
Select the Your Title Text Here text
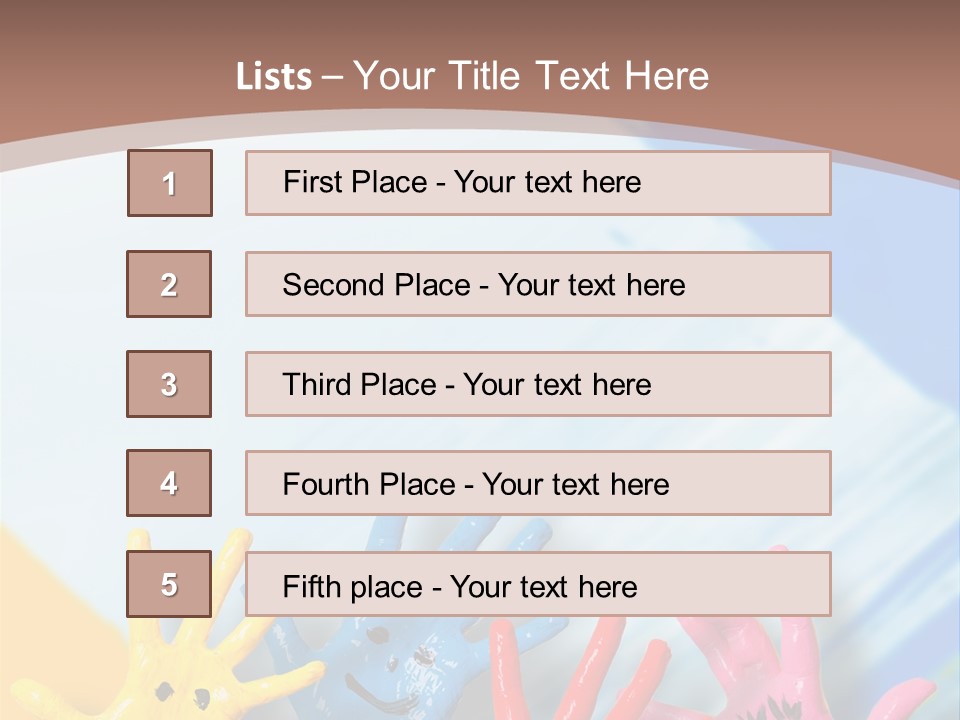tap(531, 76)
